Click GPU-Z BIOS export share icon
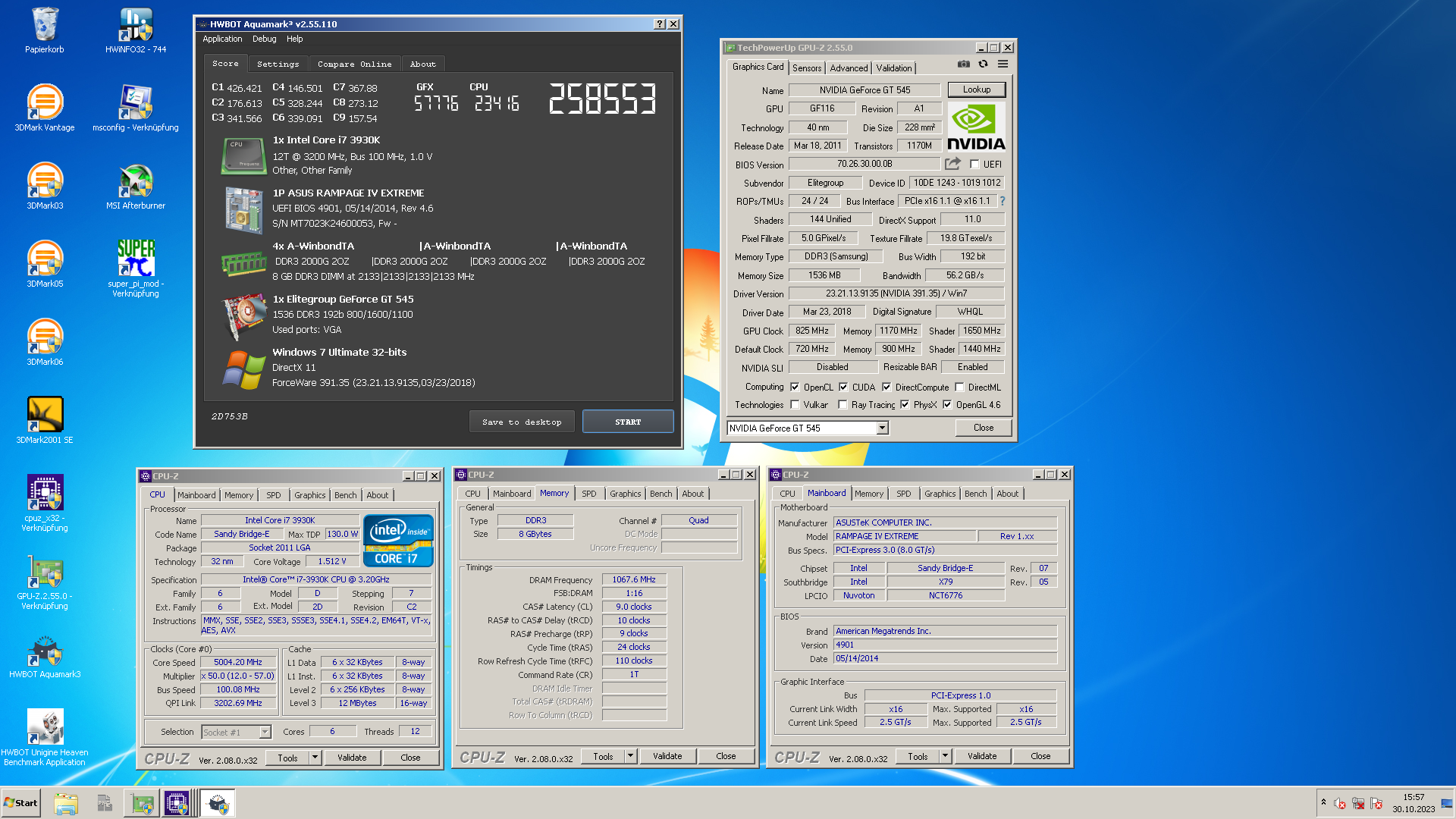1456x819 pixels. pos(953,164)
